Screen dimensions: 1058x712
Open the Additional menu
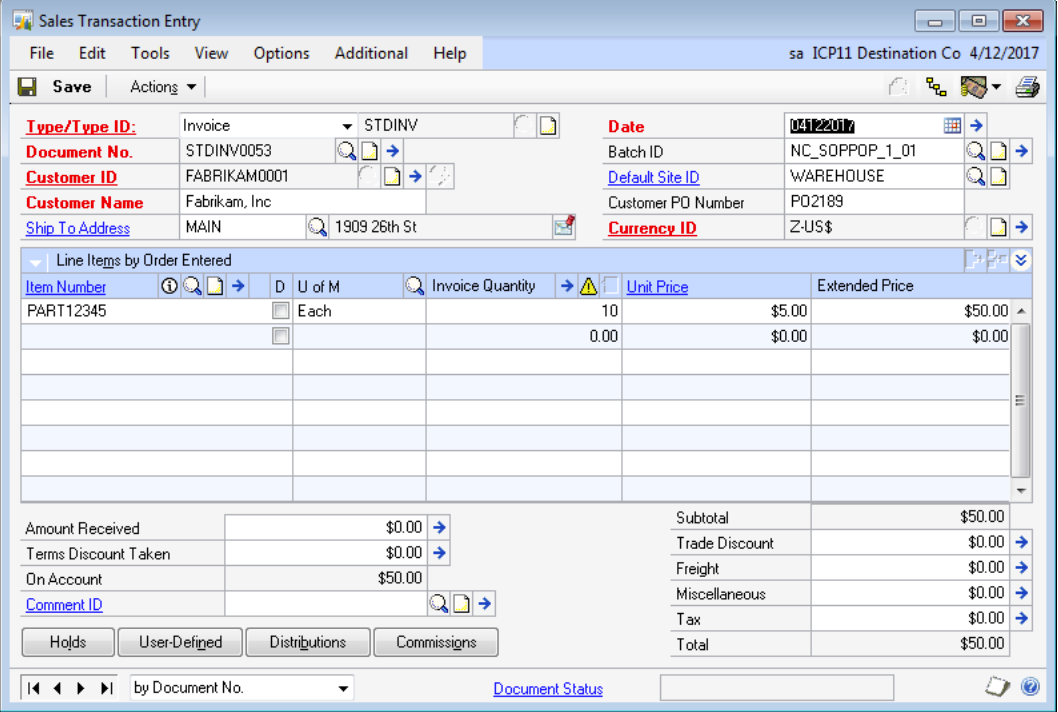coord(371,53)
